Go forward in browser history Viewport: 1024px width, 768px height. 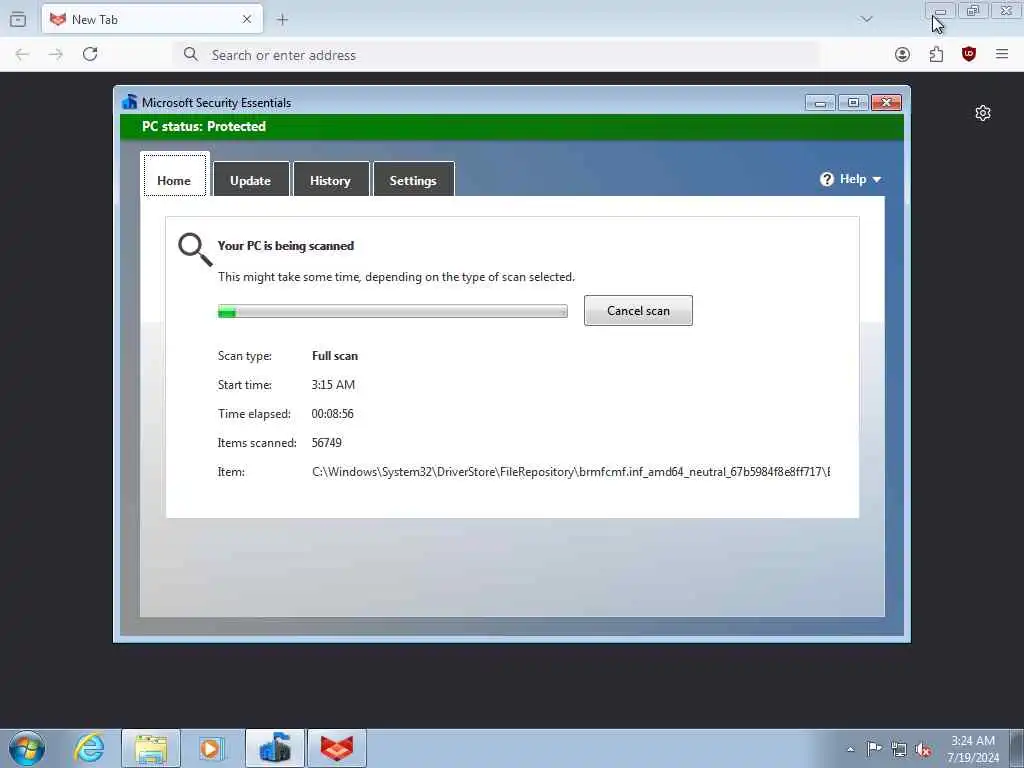coord(56,54)
